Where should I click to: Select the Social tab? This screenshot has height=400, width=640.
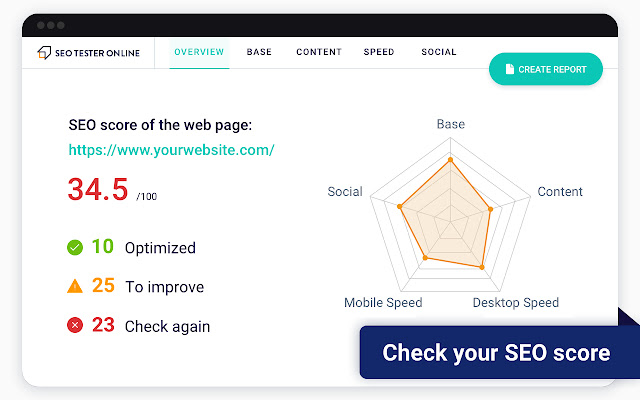coord(438,52)
